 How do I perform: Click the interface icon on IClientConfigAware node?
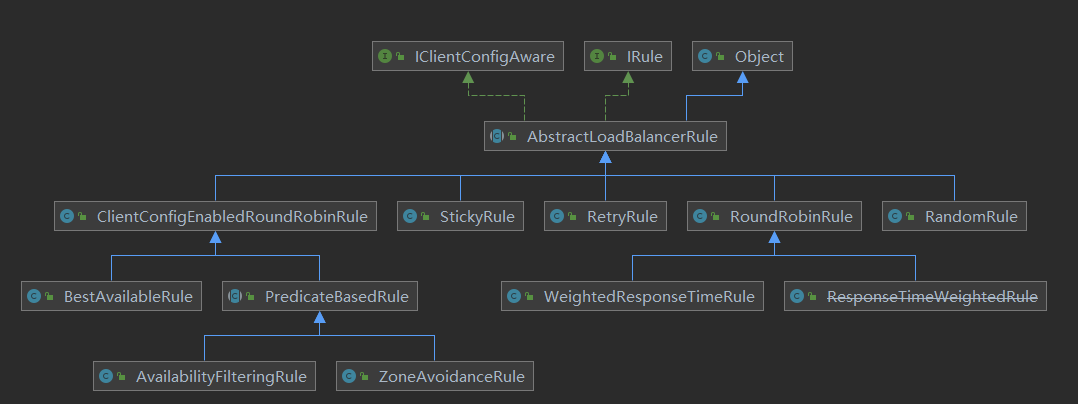coord(383,57)
